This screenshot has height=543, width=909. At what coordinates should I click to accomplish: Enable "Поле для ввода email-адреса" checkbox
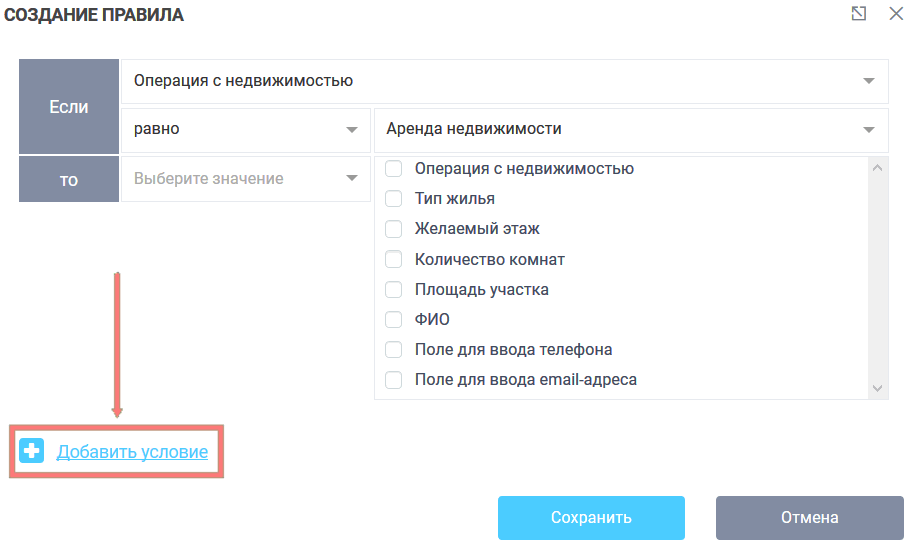394,380
